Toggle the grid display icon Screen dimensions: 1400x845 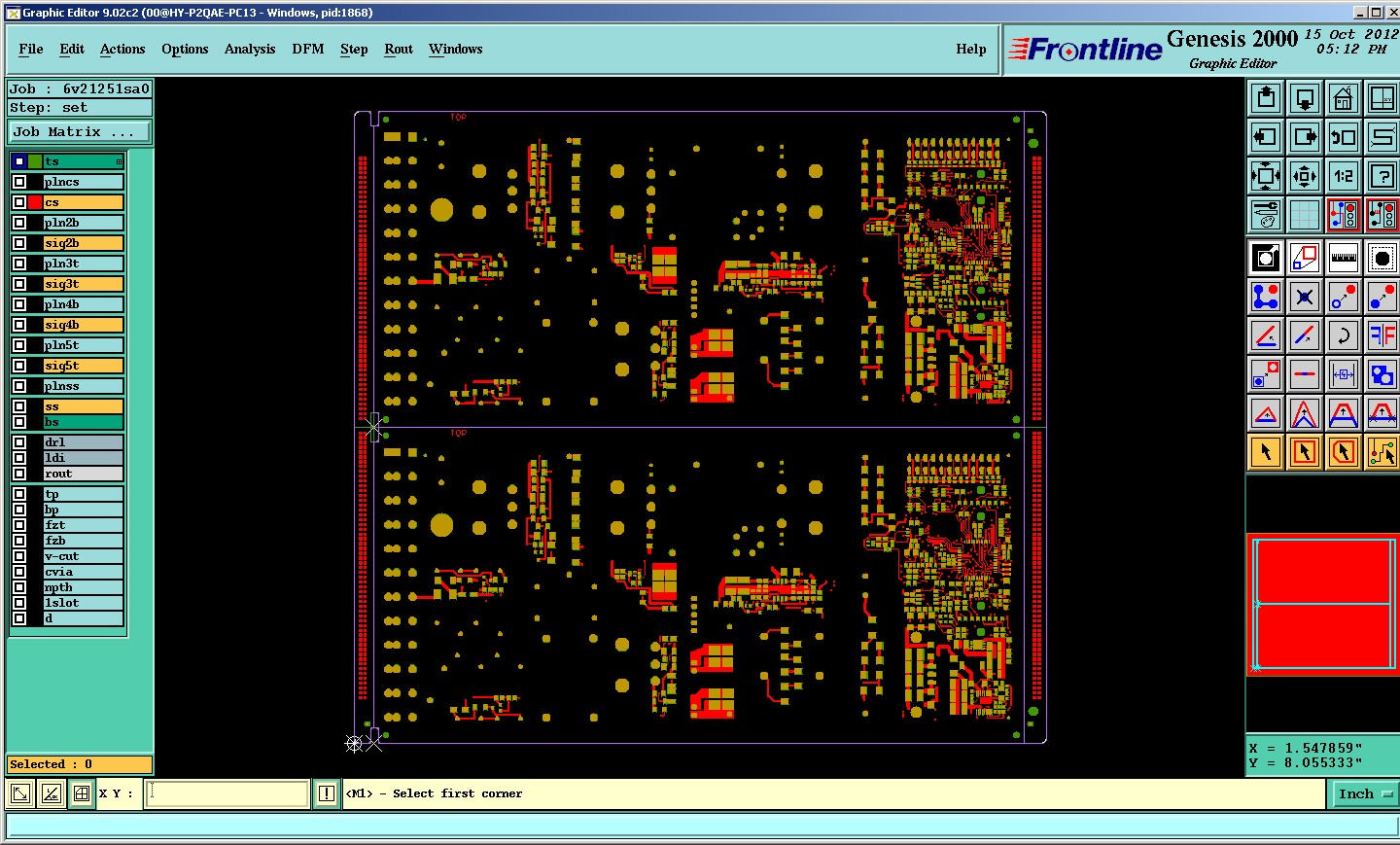1305,215
